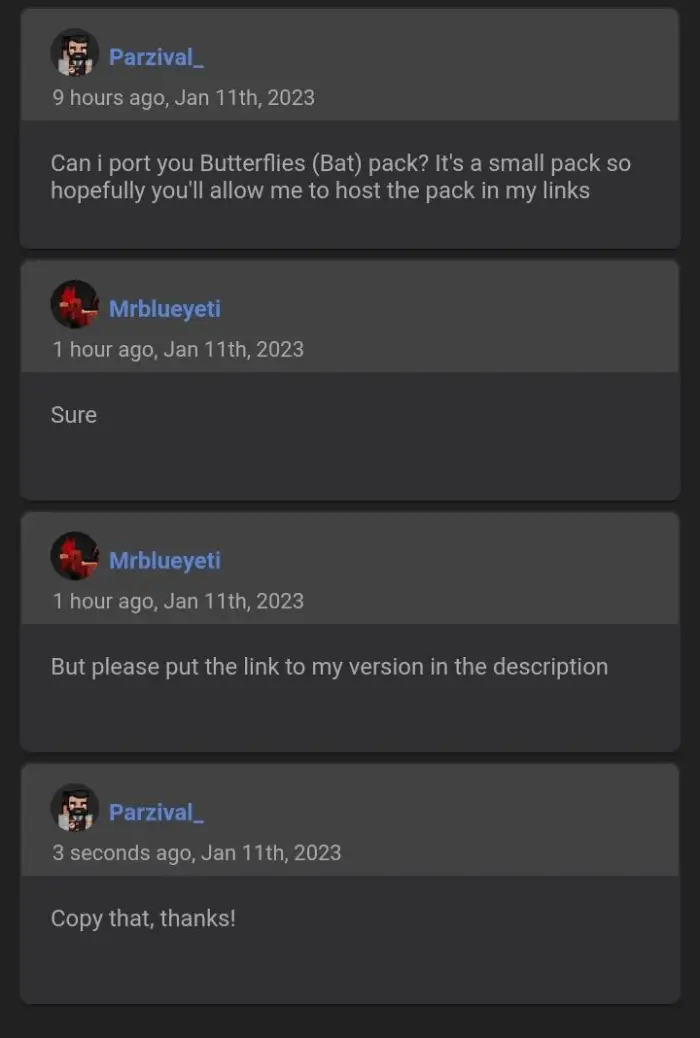Click the word 'thanks!' in the last comment

pyautogui.click(x=198, y=919)
